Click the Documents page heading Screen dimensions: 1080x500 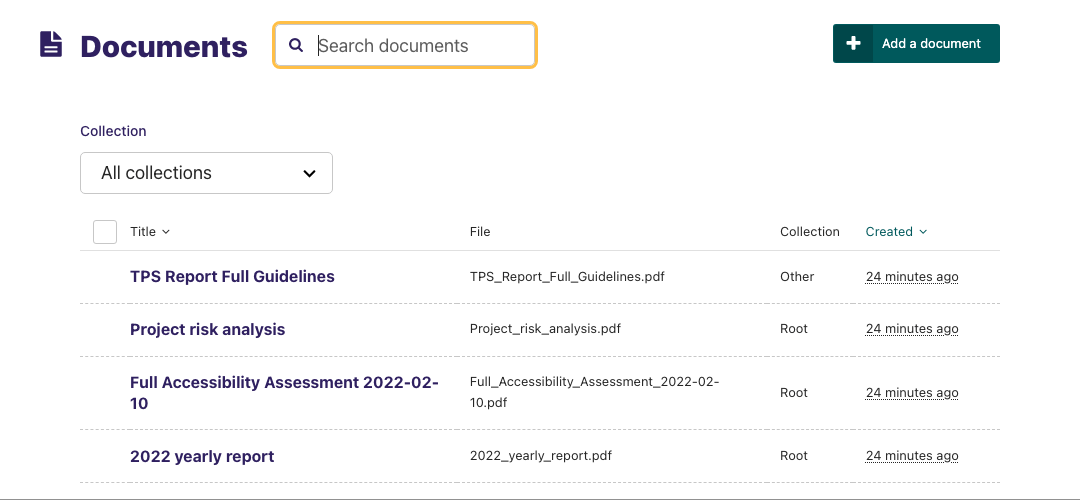pos(164,46)
